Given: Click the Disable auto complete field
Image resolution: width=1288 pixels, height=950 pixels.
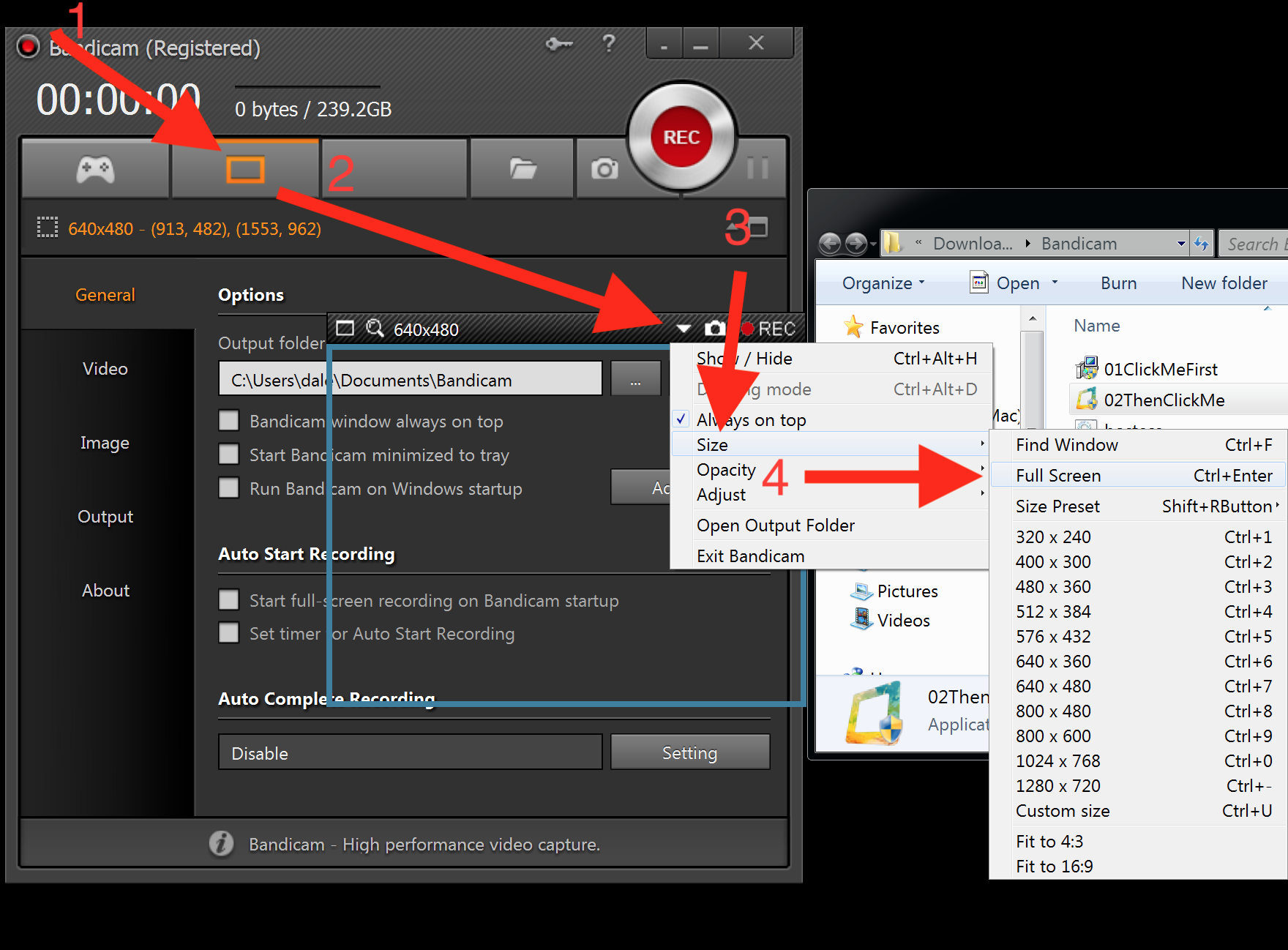Looking at the screenshot, I should pos(411,752).
